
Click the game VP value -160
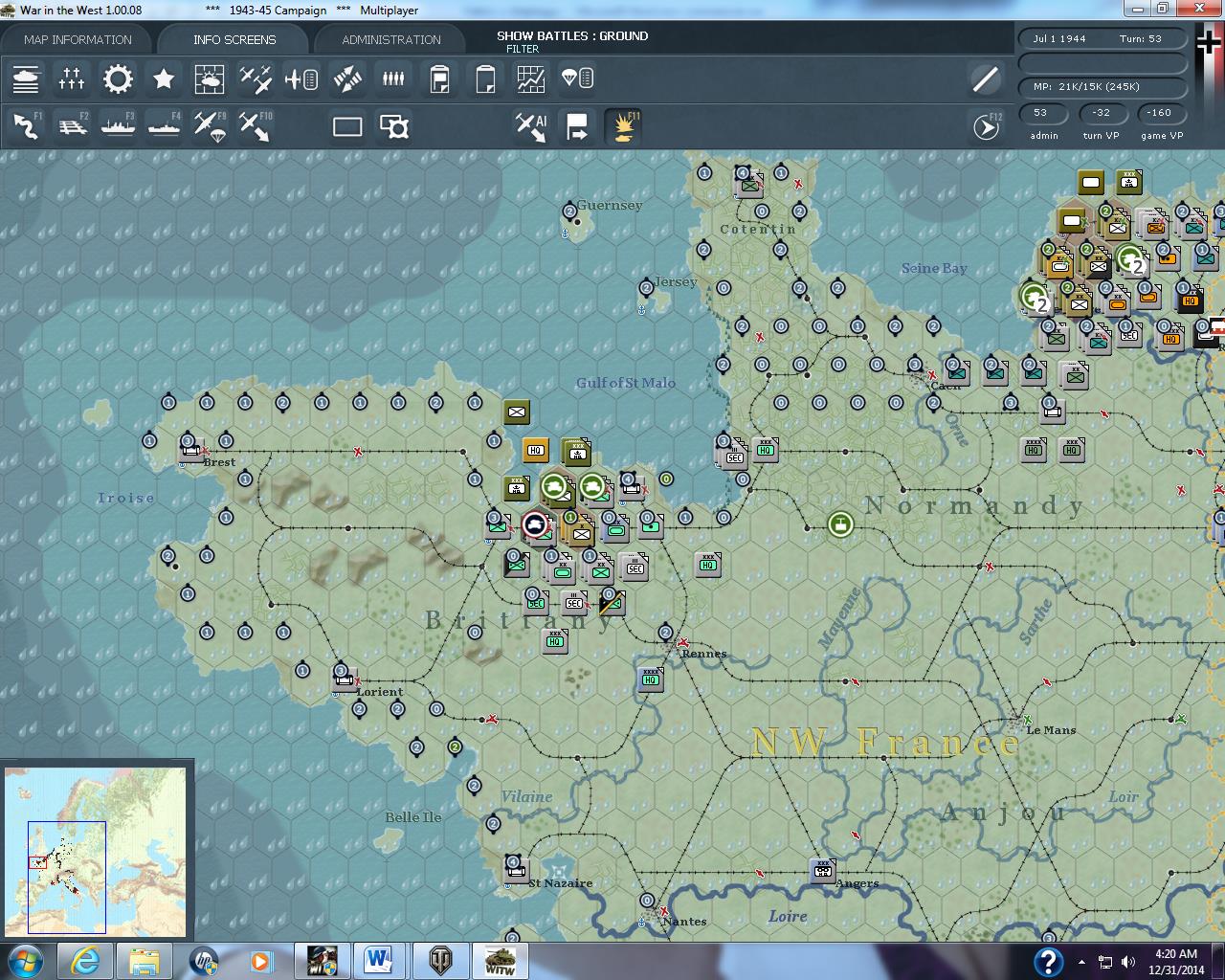click(x=1160, y=113)
